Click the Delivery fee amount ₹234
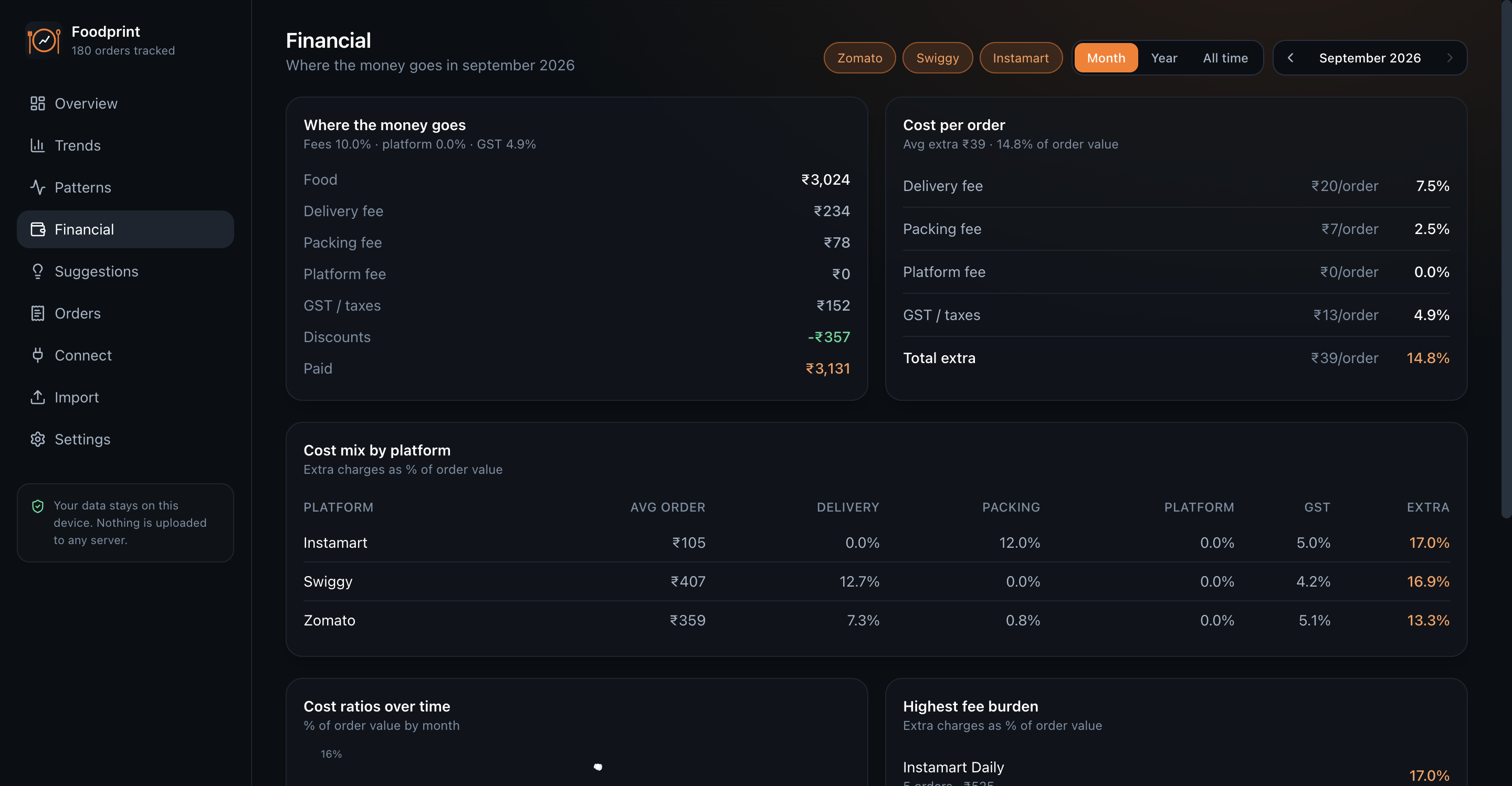Image resolution: width=1512 pixels, height=786 pixels. click(x=831, y=211)
